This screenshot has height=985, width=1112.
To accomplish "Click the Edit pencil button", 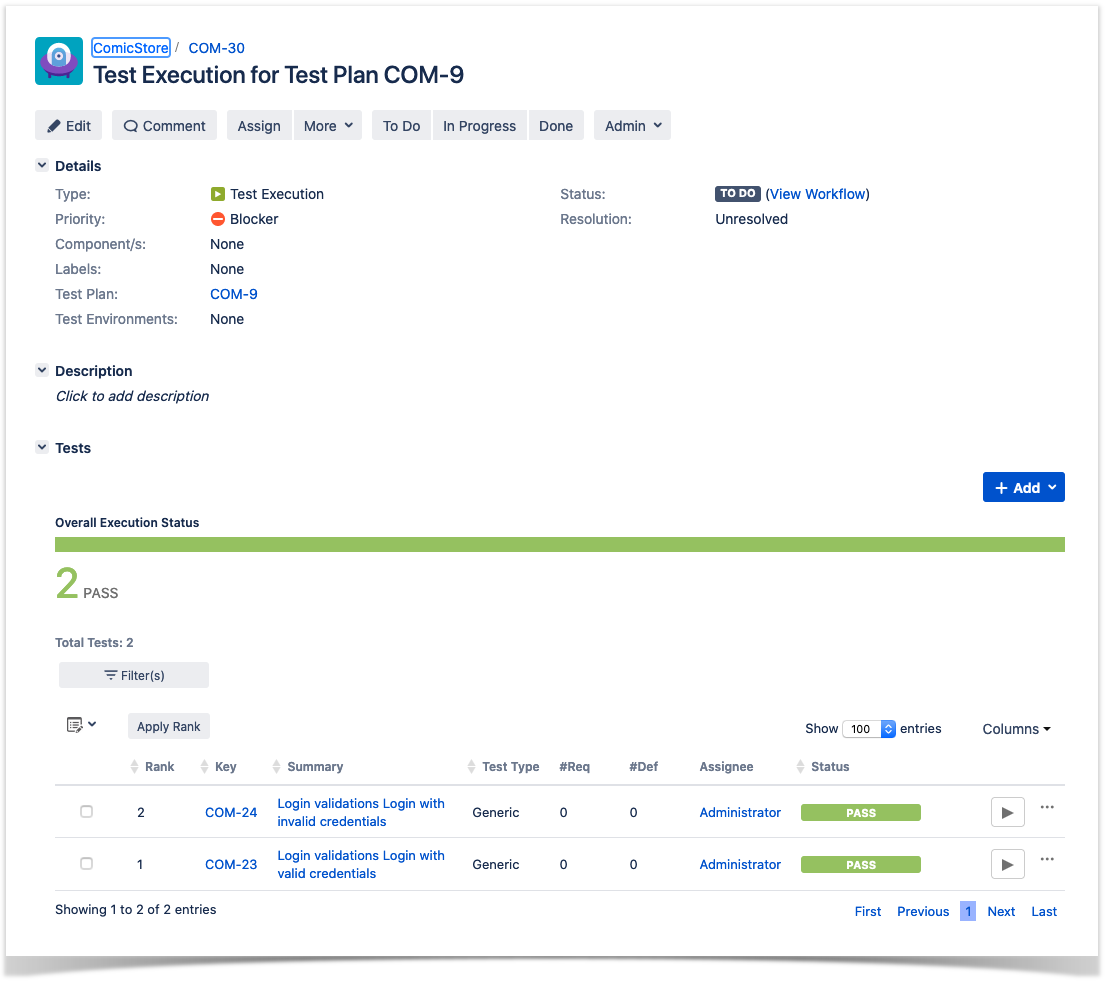I will coord(69,126).
